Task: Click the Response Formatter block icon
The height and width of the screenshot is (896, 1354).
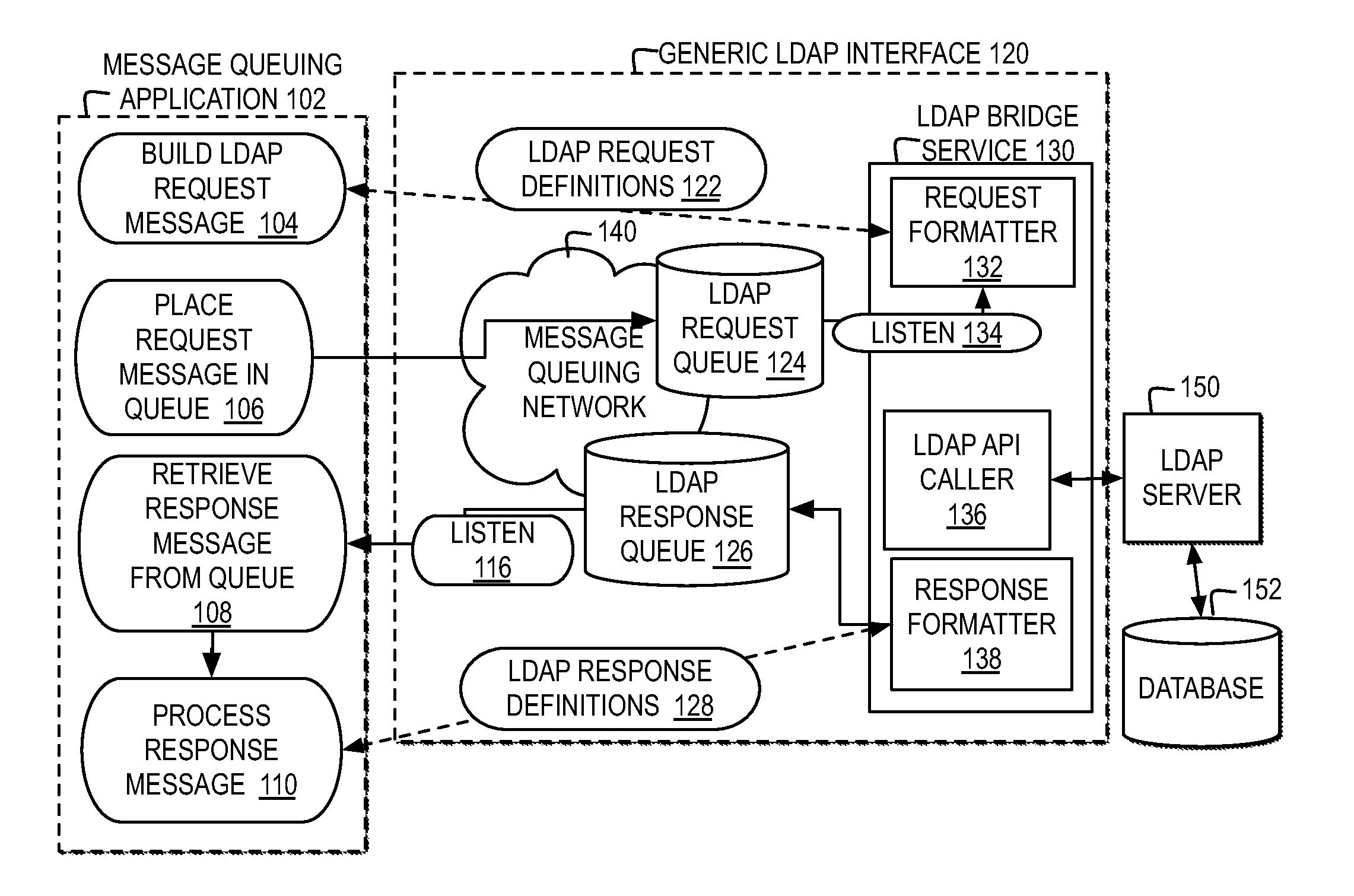Action: [x=970, y=620]
